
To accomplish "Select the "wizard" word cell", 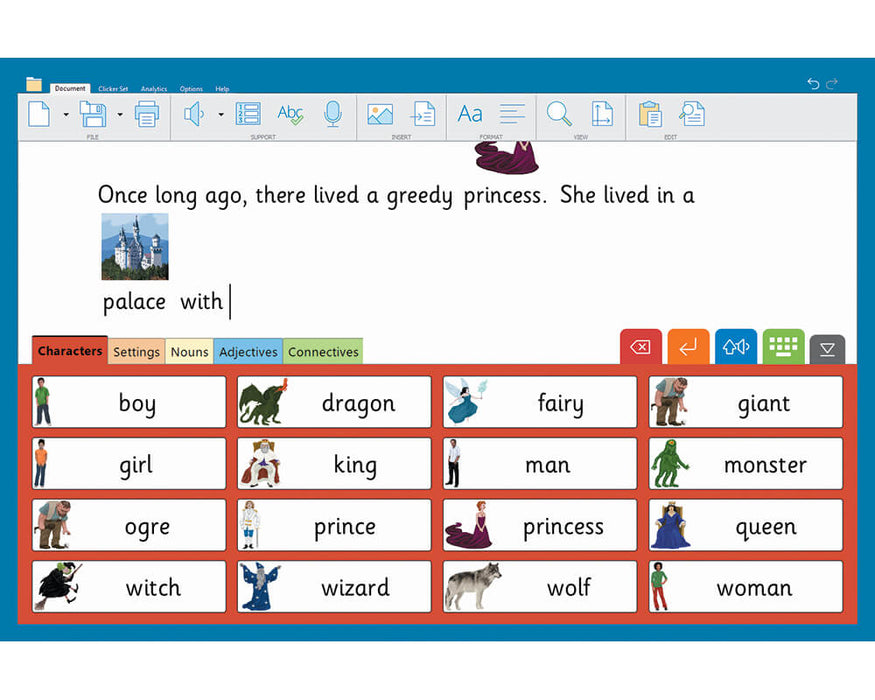I will (334, 587).
